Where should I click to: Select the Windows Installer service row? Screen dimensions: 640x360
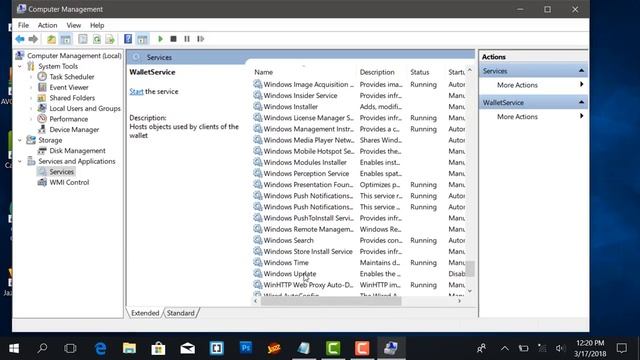(x=359, y=107)
